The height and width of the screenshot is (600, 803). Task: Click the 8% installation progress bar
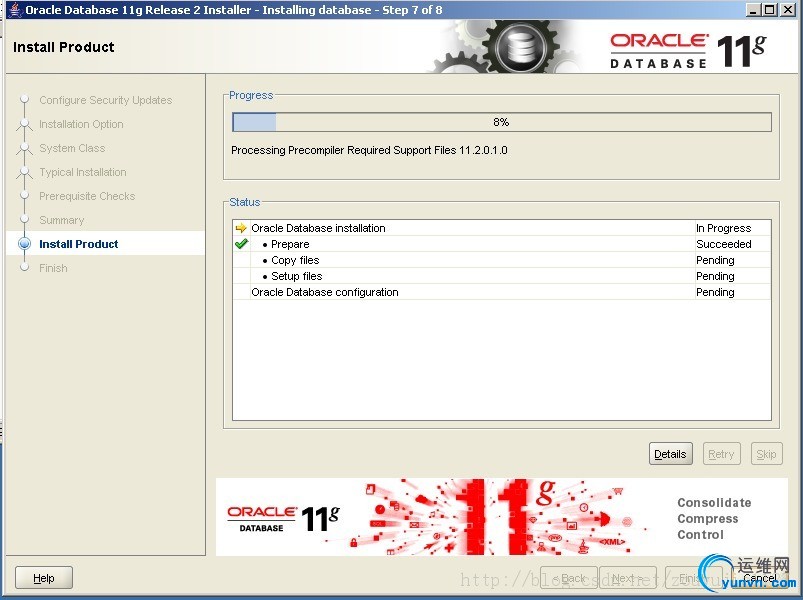pyautogui.click(x=501, y=122)
